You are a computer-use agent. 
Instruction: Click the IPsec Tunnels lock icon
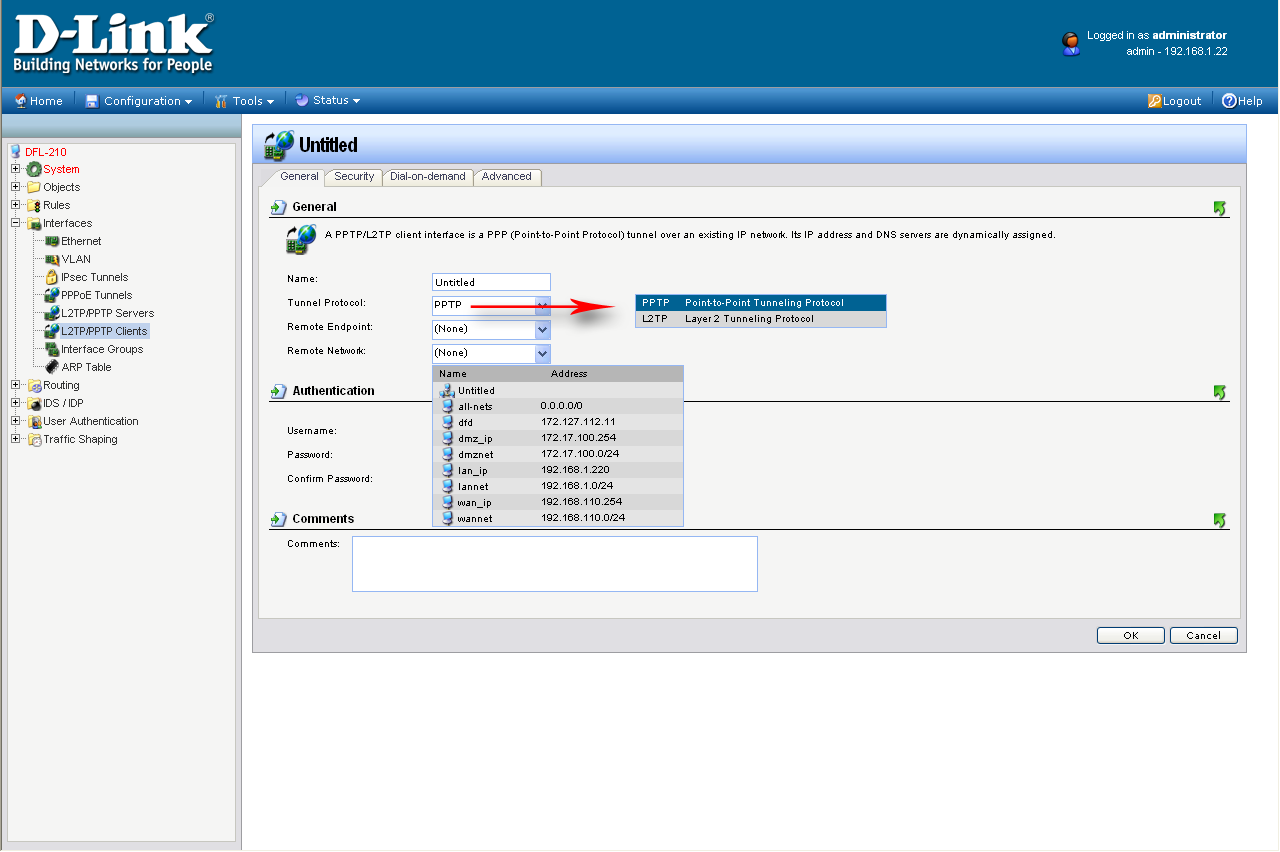[52, 277]
